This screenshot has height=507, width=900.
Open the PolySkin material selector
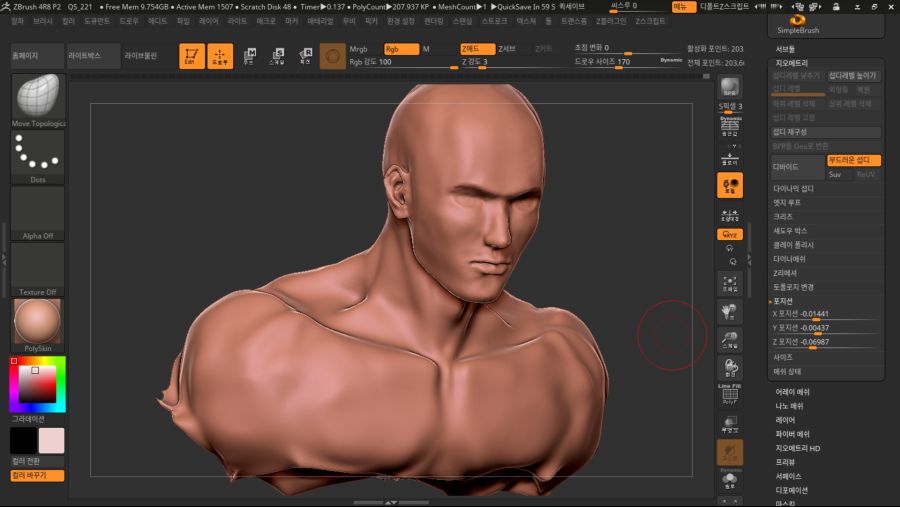click(x=38, y=325)
